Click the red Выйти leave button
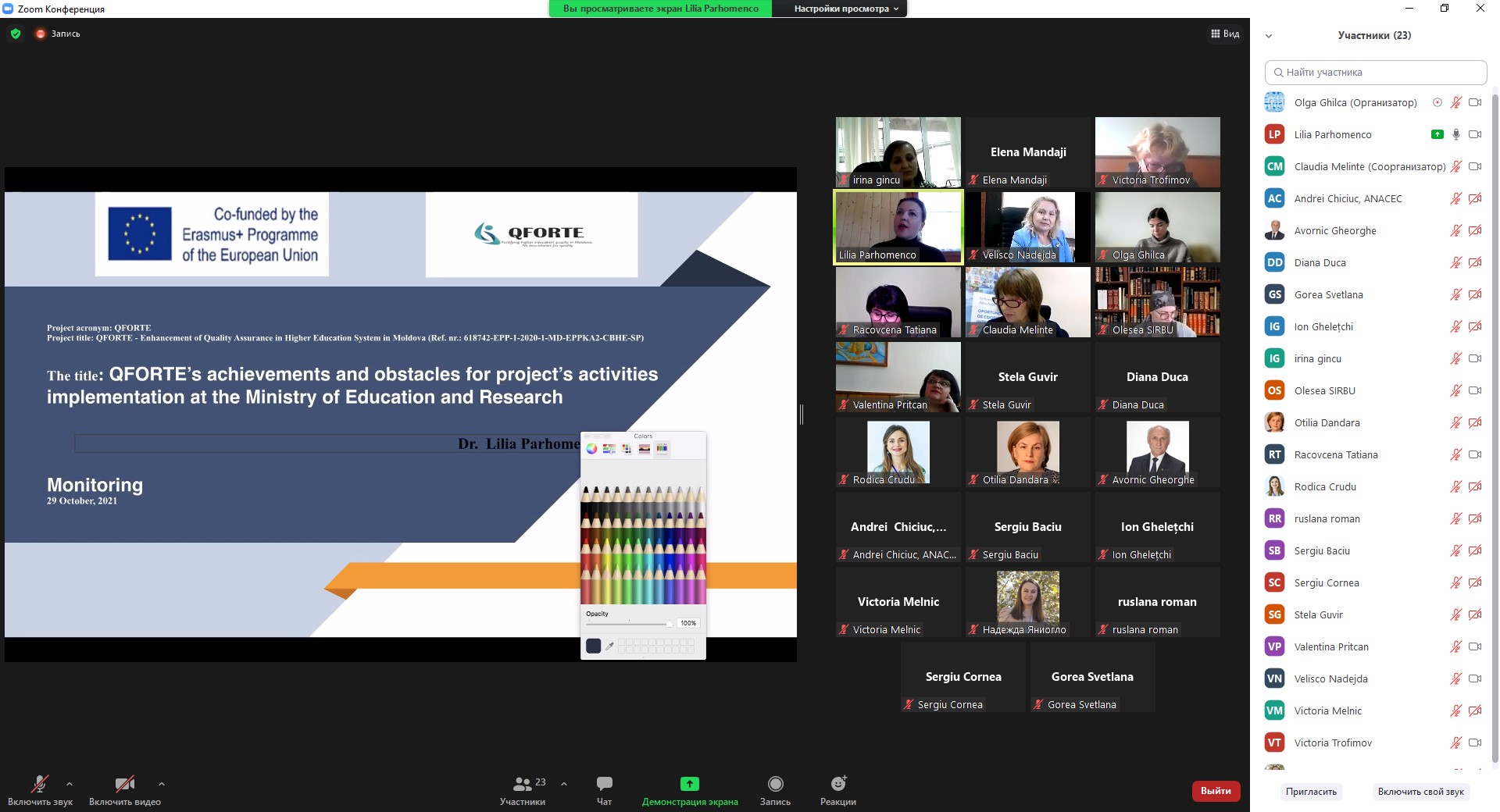The image size is (1500, 812). tap(1216, 791)
